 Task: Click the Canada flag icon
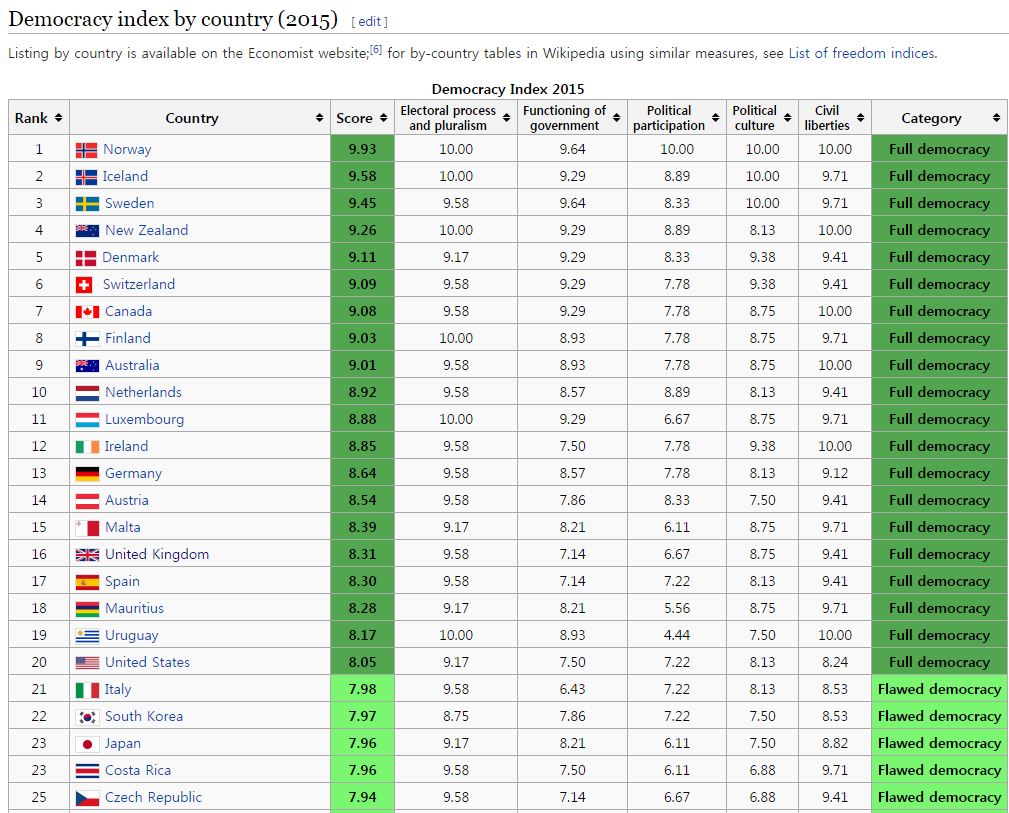pyautogui.click(x=87, y=312)
